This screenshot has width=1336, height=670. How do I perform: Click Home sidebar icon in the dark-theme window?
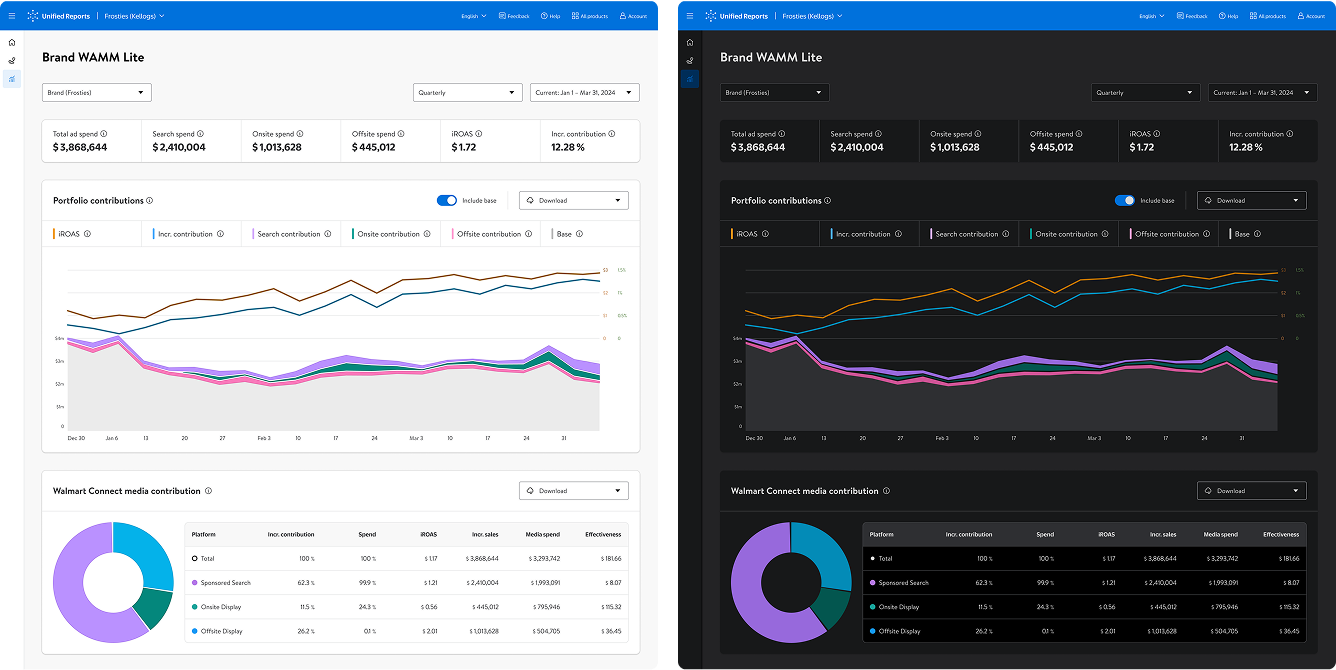pos(690,43)
